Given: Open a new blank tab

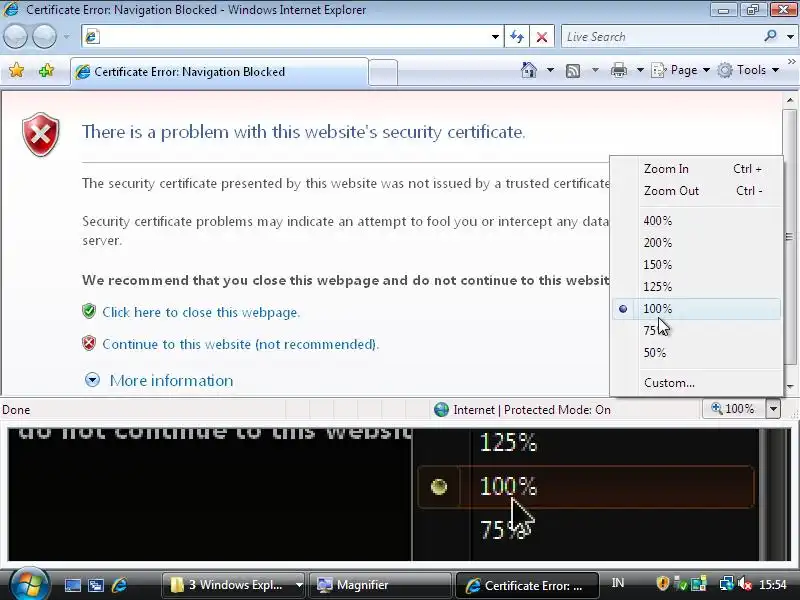Looking at the screenshot, I should click(383, 72).
